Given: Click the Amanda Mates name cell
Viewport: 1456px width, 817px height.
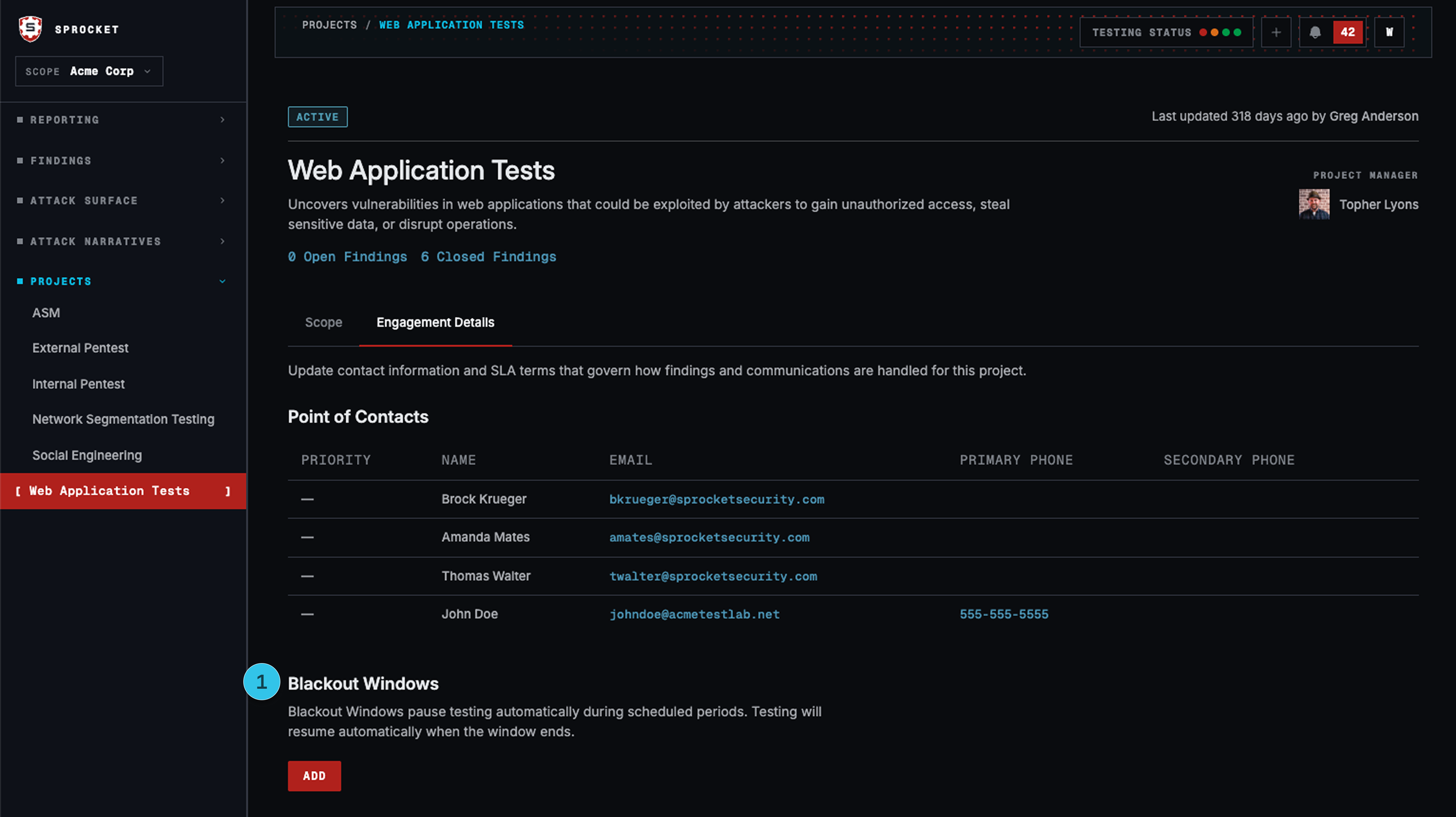Looking at the screenshot, I should coord(485,537).
